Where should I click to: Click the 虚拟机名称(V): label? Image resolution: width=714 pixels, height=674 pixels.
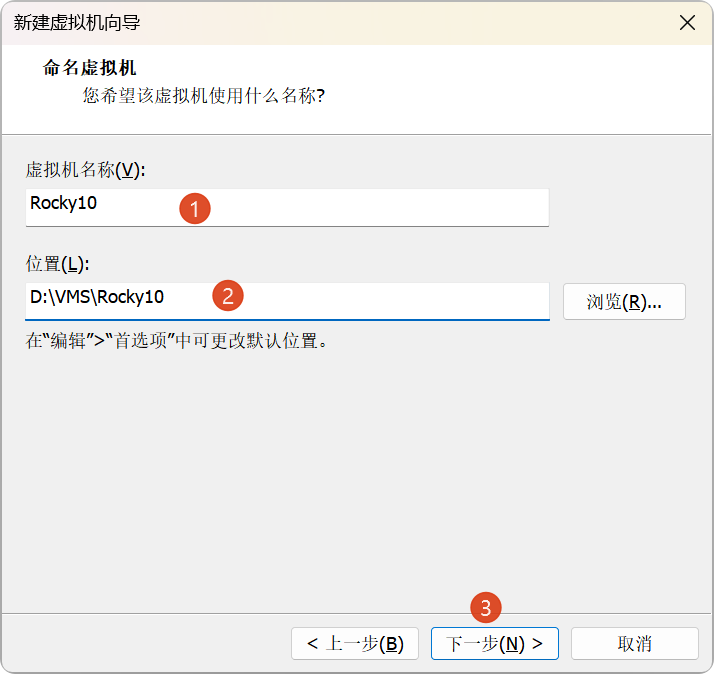86,170
